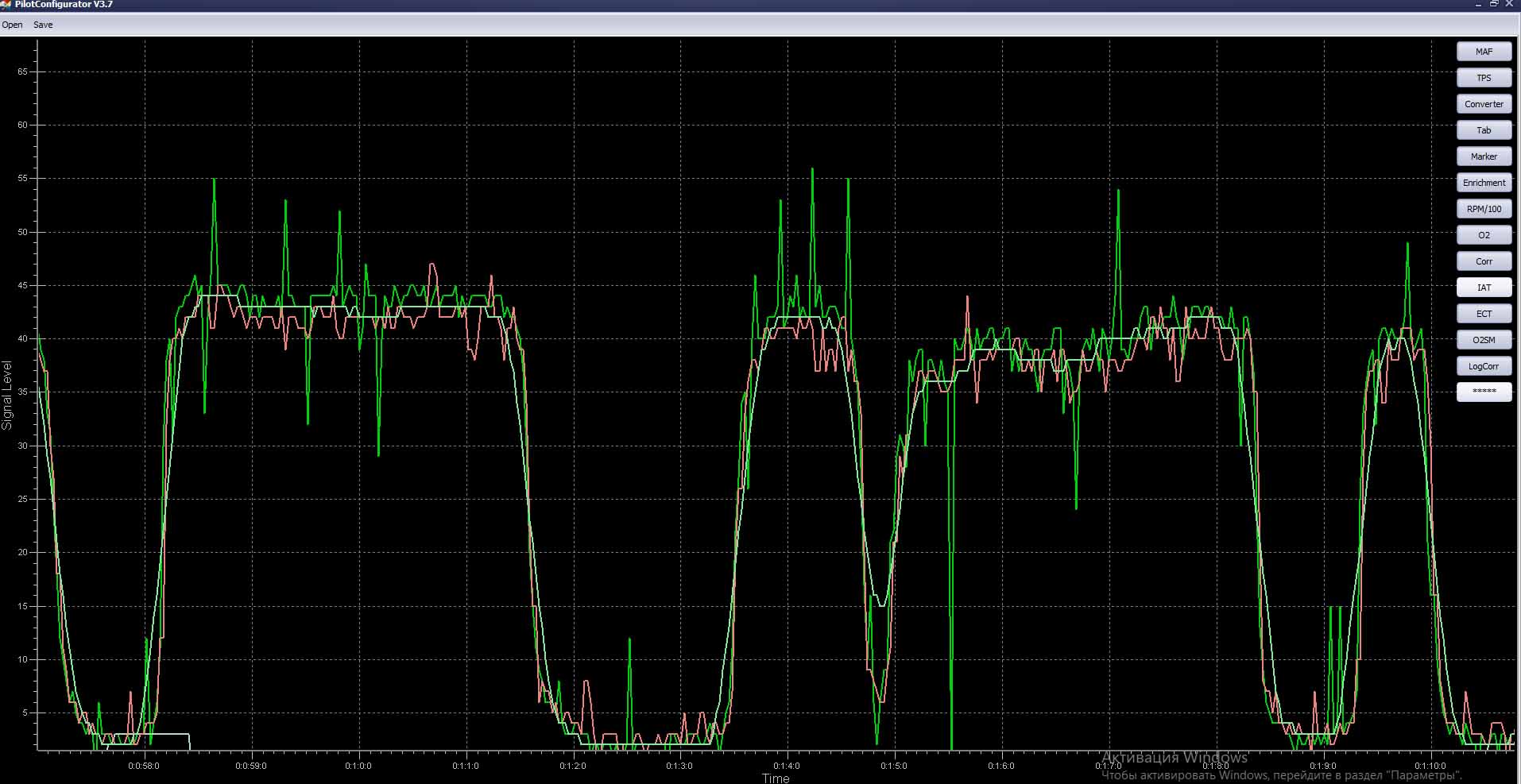Screen dimensions: 1521x784
Task: Click the '0:1:10:0' time tick label
Action: click(x=1430, y=767)
